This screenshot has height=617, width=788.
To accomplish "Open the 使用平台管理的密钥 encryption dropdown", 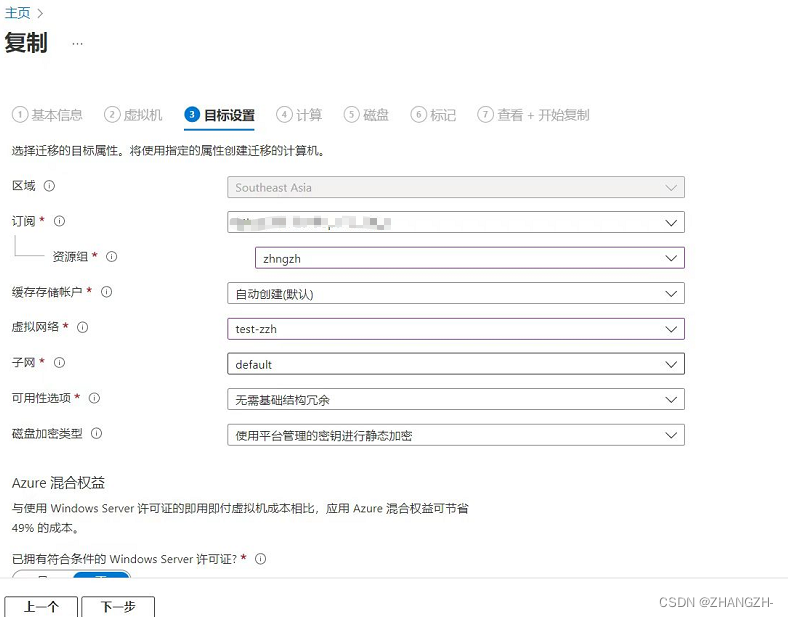I will [456, 435].
